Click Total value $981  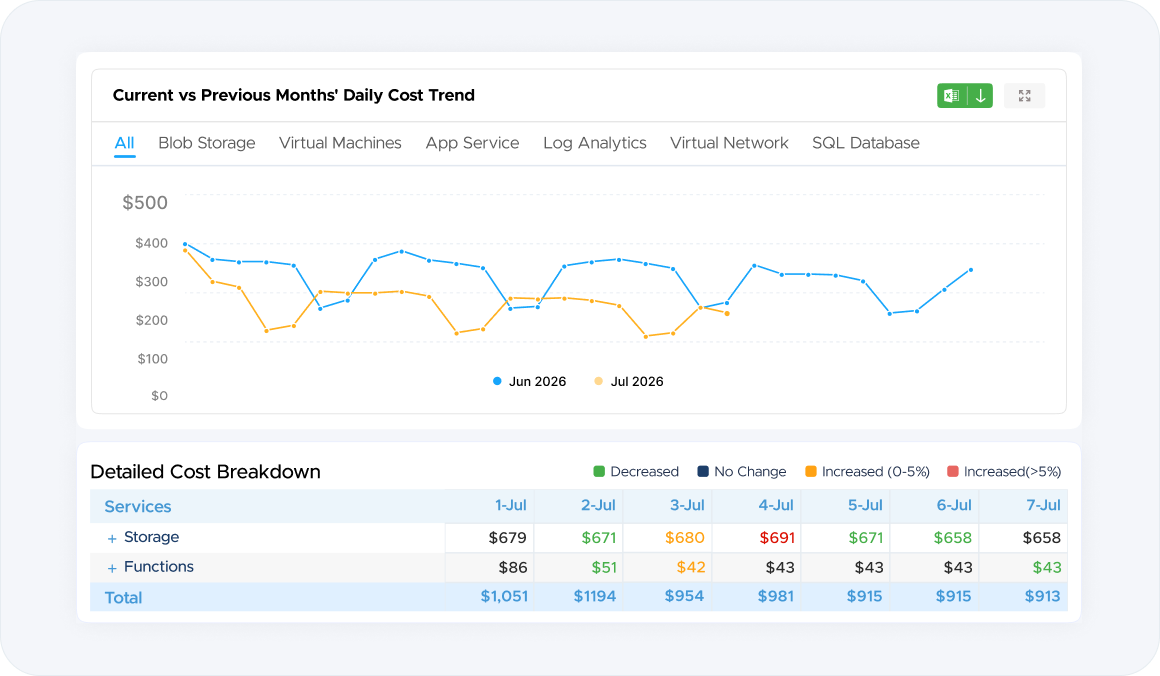775,596
